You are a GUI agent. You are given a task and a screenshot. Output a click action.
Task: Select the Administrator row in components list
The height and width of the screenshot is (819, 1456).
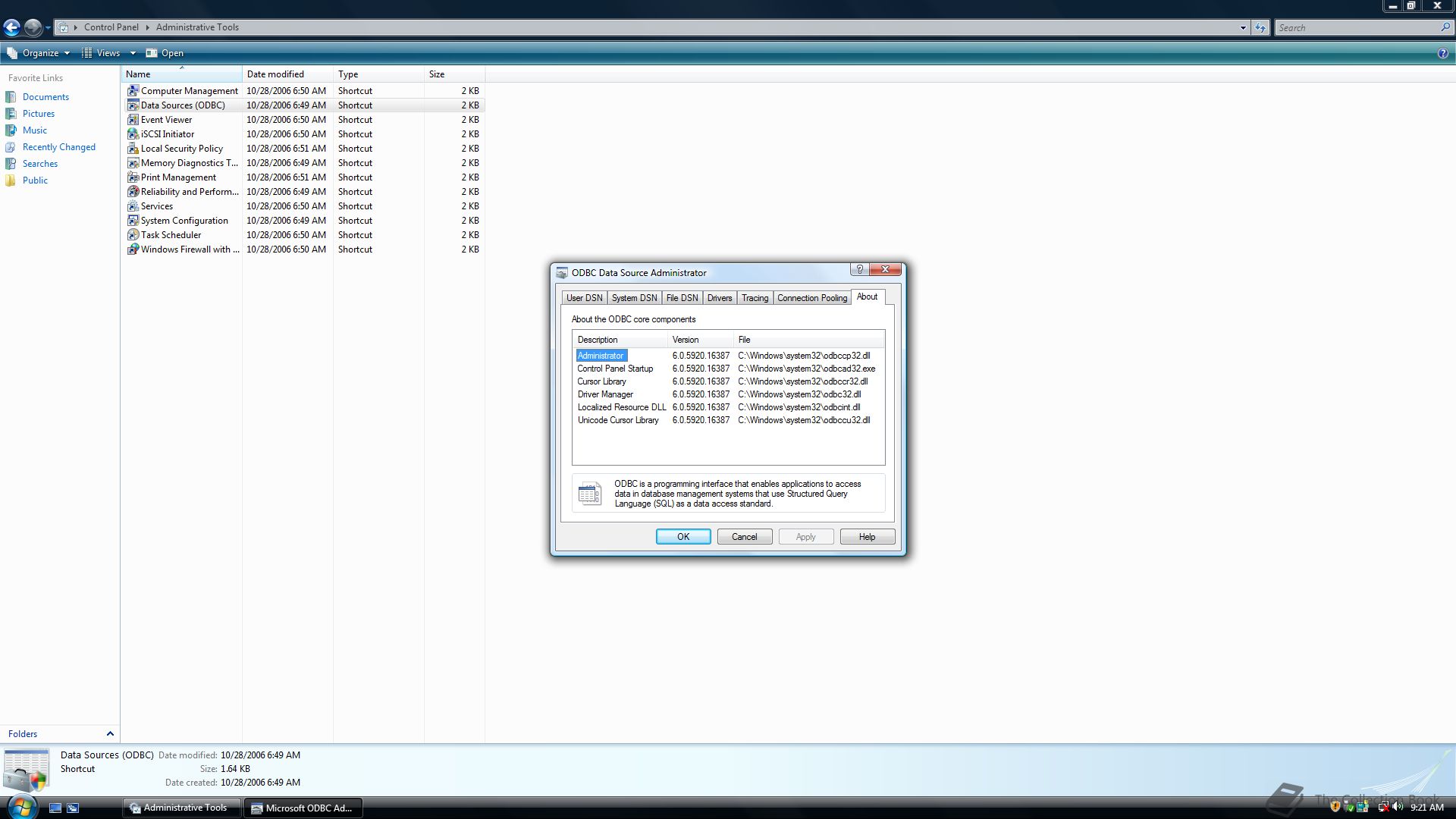(728, 356)
